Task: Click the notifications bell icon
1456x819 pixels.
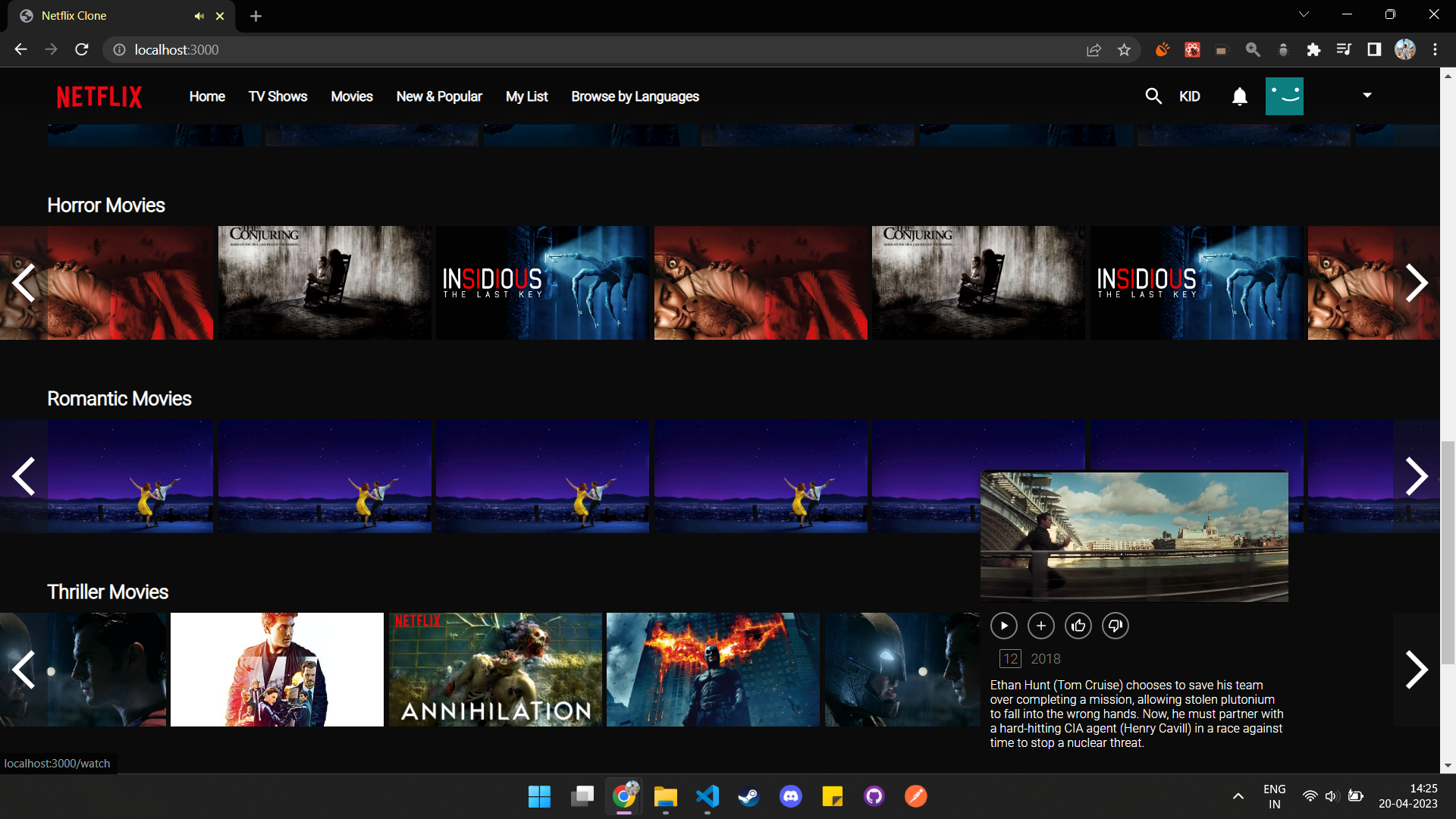Action: 1239,96
